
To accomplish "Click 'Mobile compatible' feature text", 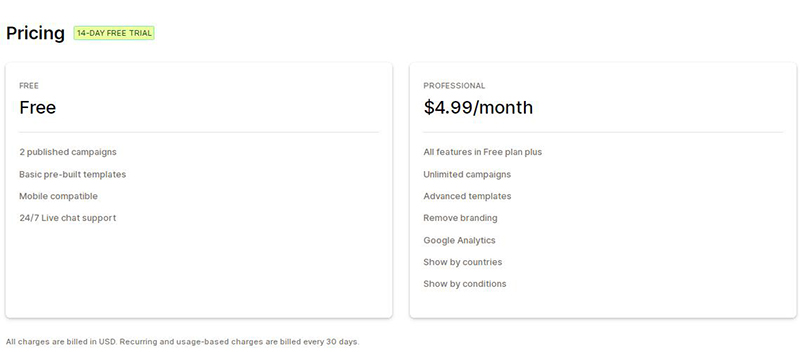I will click(x=58, y=196).
